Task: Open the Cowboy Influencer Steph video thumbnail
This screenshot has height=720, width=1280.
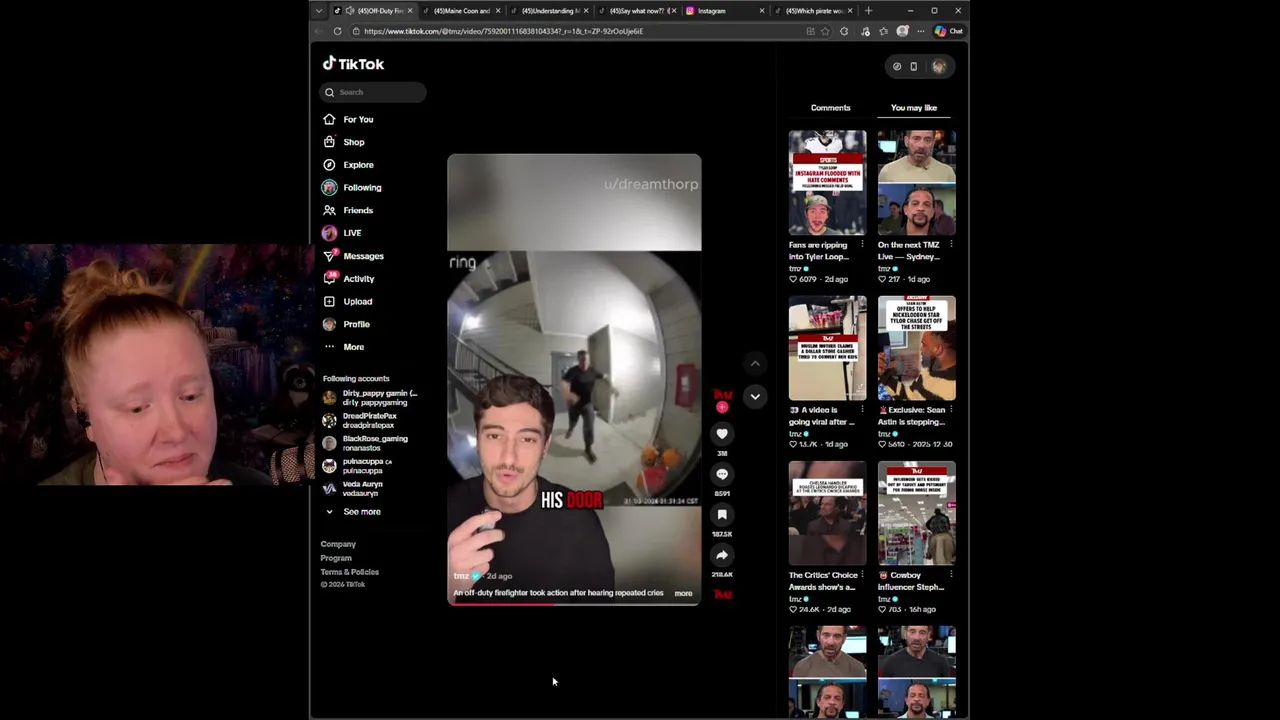Action: (x=916, y=513)
